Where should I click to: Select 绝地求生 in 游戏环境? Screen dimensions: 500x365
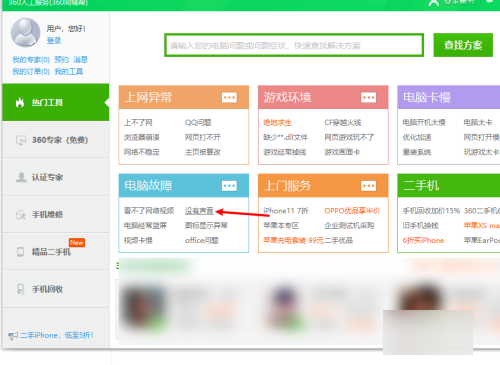[x=277, y=123]
